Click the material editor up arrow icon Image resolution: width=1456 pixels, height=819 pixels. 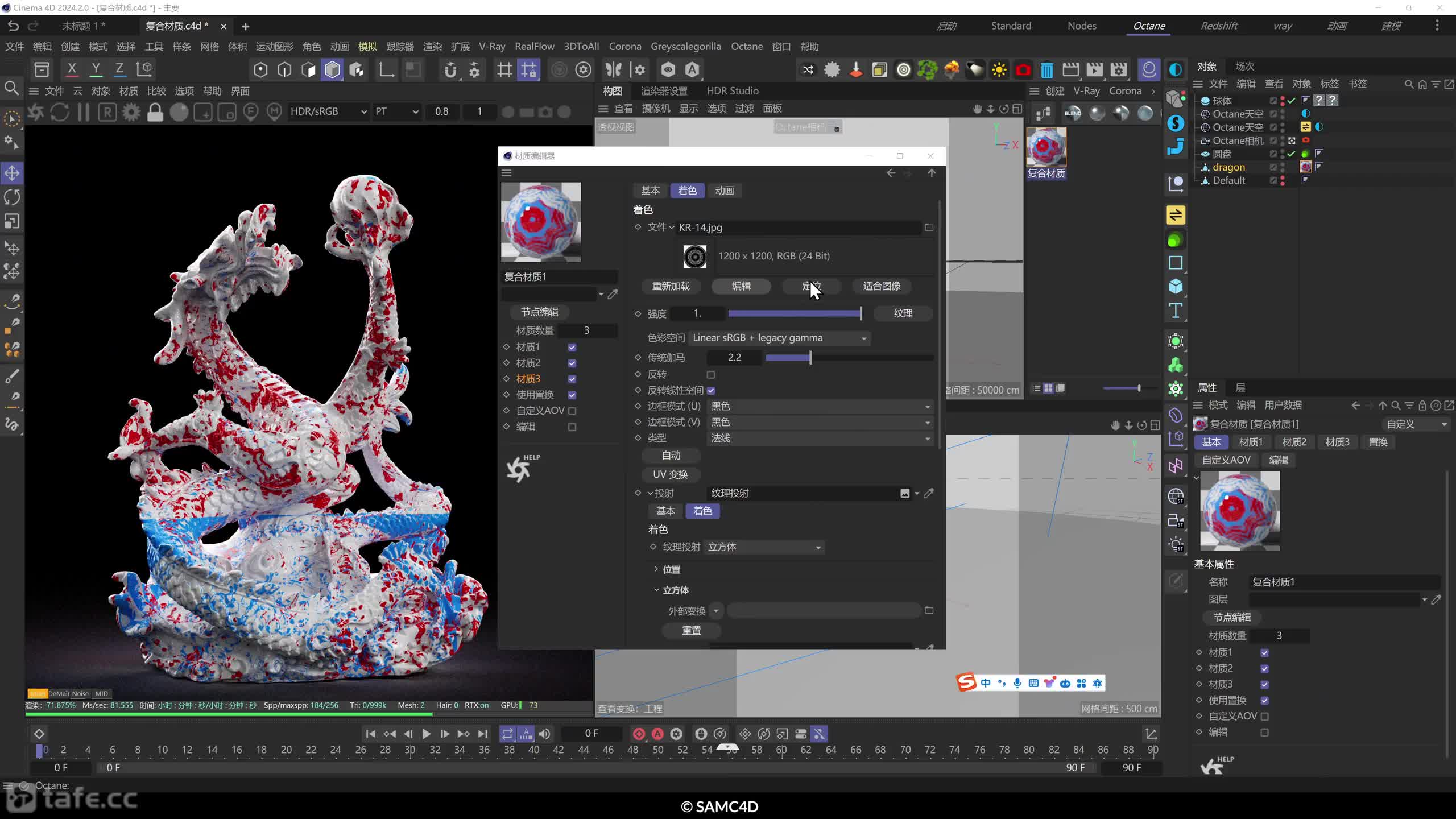tap(932, 173)
